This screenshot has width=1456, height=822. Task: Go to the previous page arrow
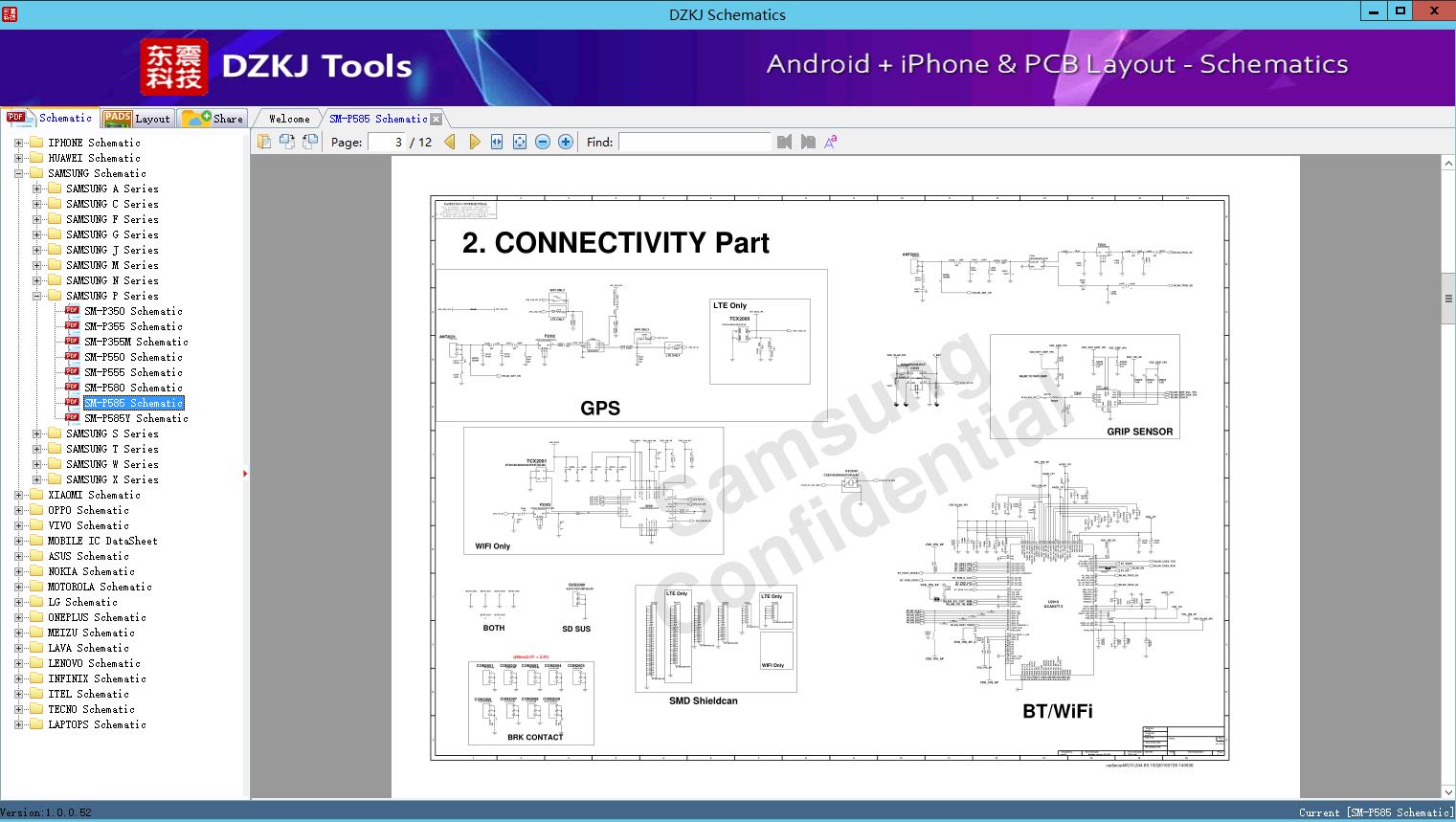pos(450,142)
